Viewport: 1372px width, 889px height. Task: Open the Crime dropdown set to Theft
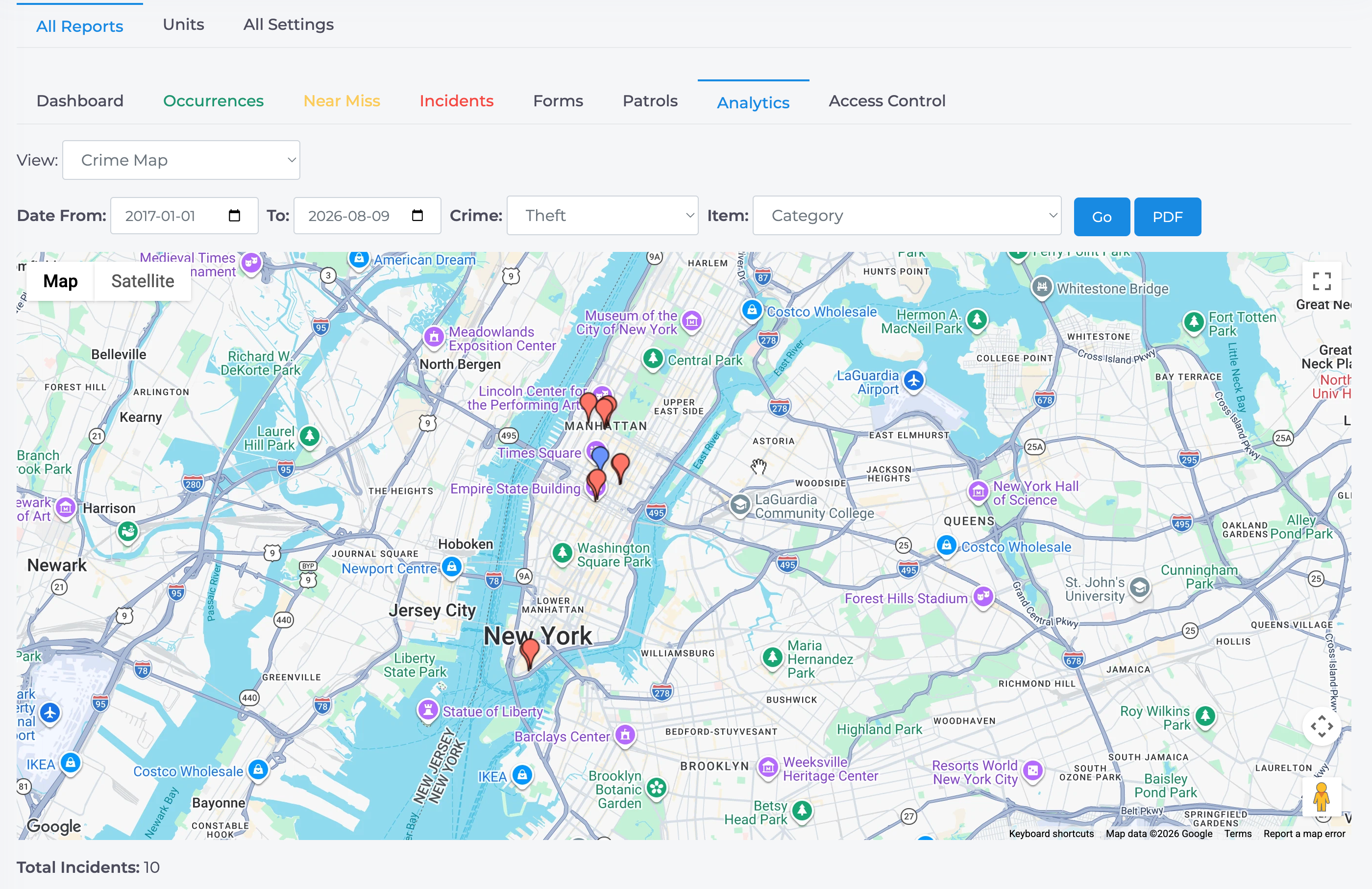tap(602, 216)
